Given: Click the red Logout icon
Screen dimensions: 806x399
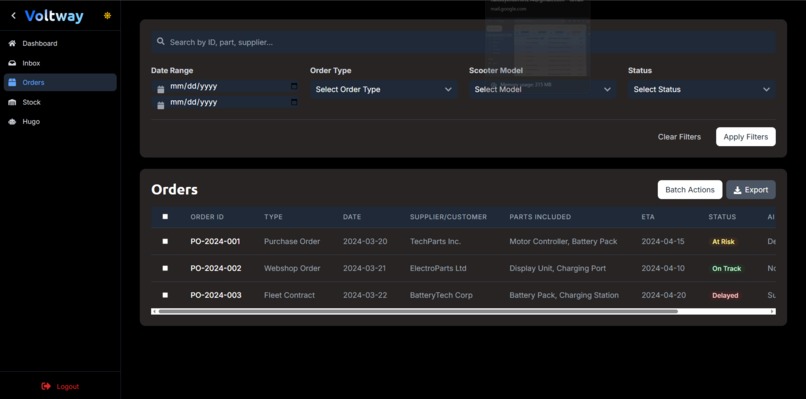Looking at the screenshot, I should click(46, 386).
